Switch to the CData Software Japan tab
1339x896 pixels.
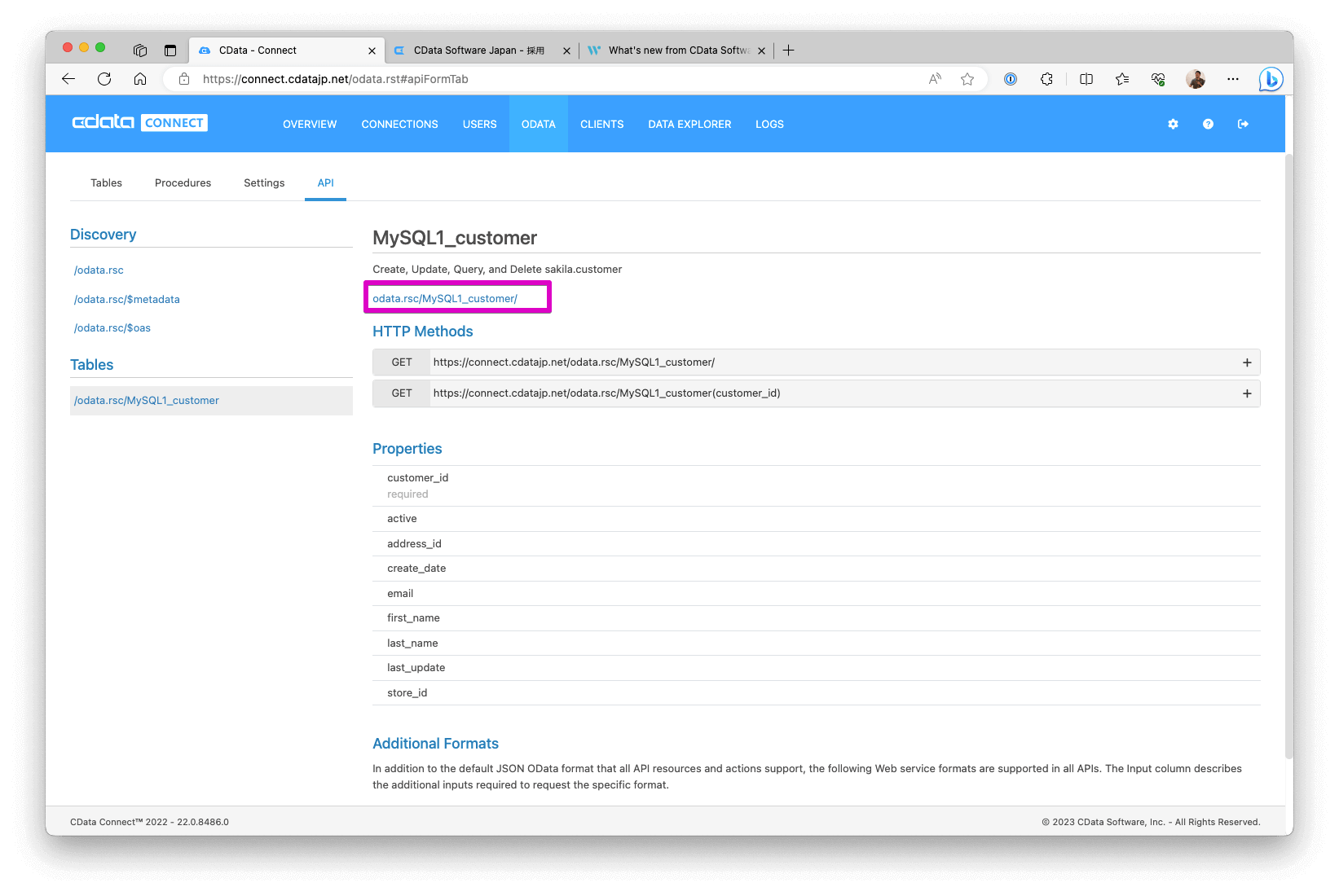tap(479, 51)
